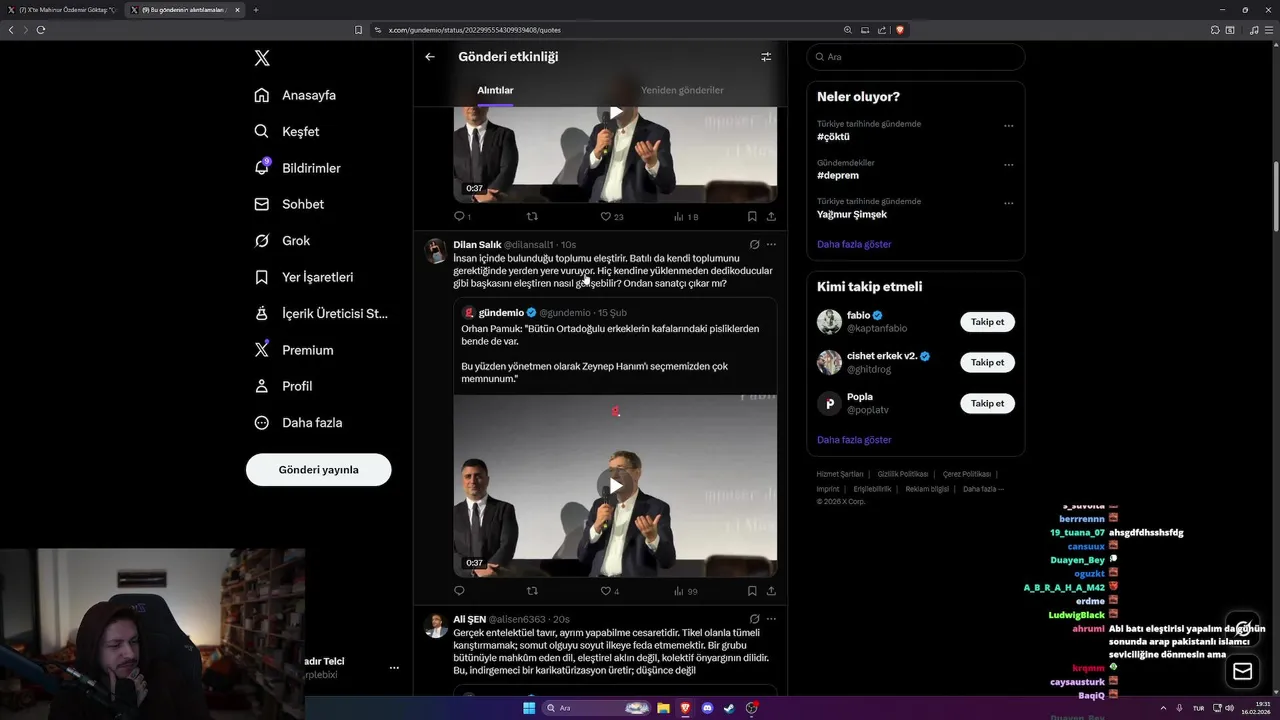
Task: Open a new browser tab
Action: tap(255, 10)
